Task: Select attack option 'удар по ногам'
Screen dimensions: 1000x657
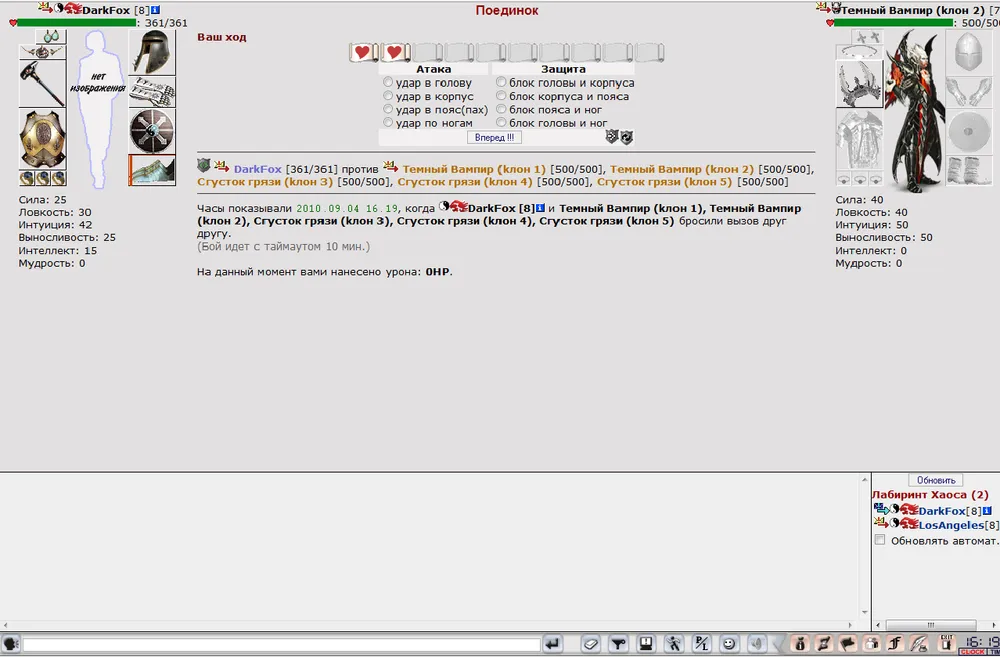Action: [x=389, y=123]
